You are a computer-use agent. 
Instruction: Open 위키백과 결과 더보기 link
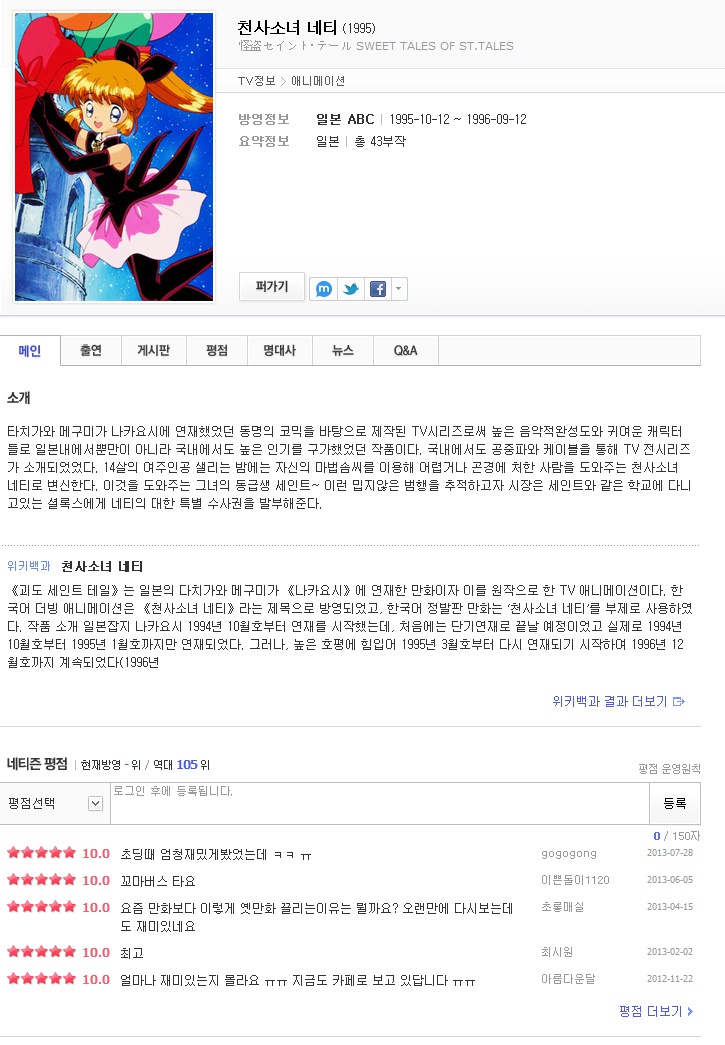coord(618,701)
